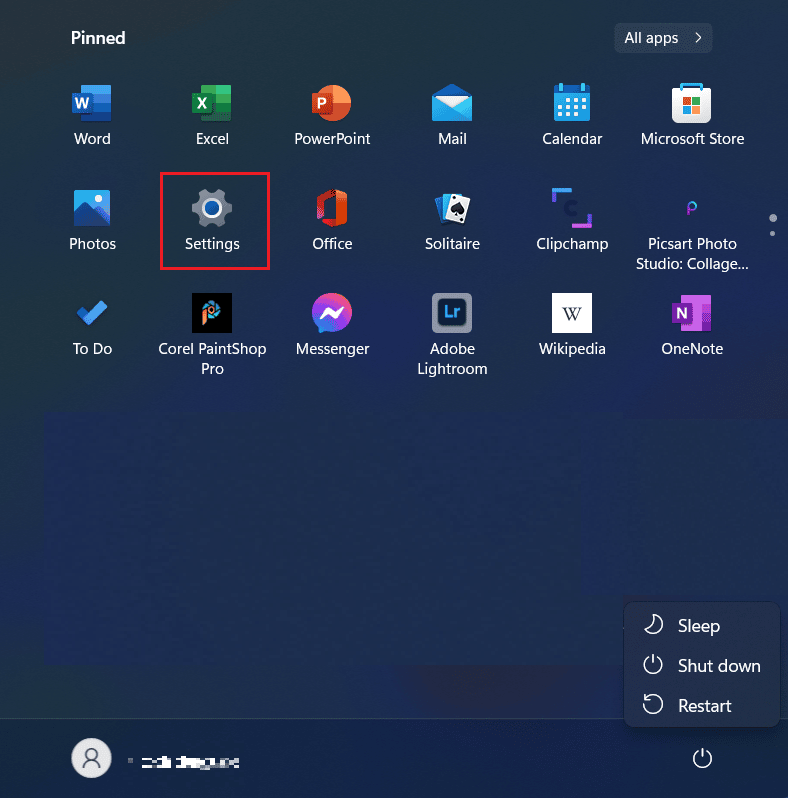Choose Shut down in power menu
The height and width of the screenshot is (798, 788).
point(701,666)
